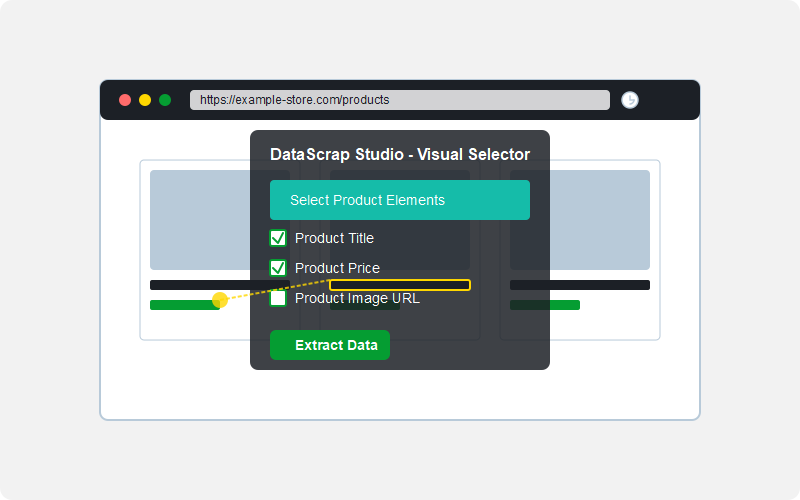
Task: Click the Product Image URL label text
Action: click(357, 298)
